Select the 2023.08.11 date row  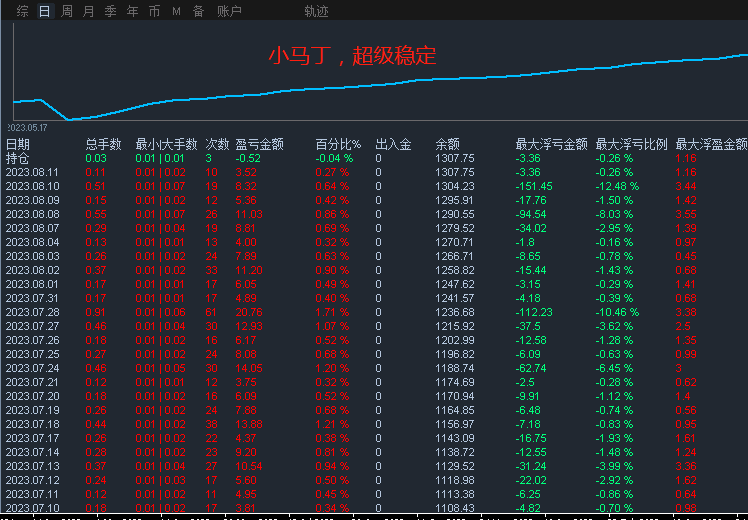(x=374, y=172)
